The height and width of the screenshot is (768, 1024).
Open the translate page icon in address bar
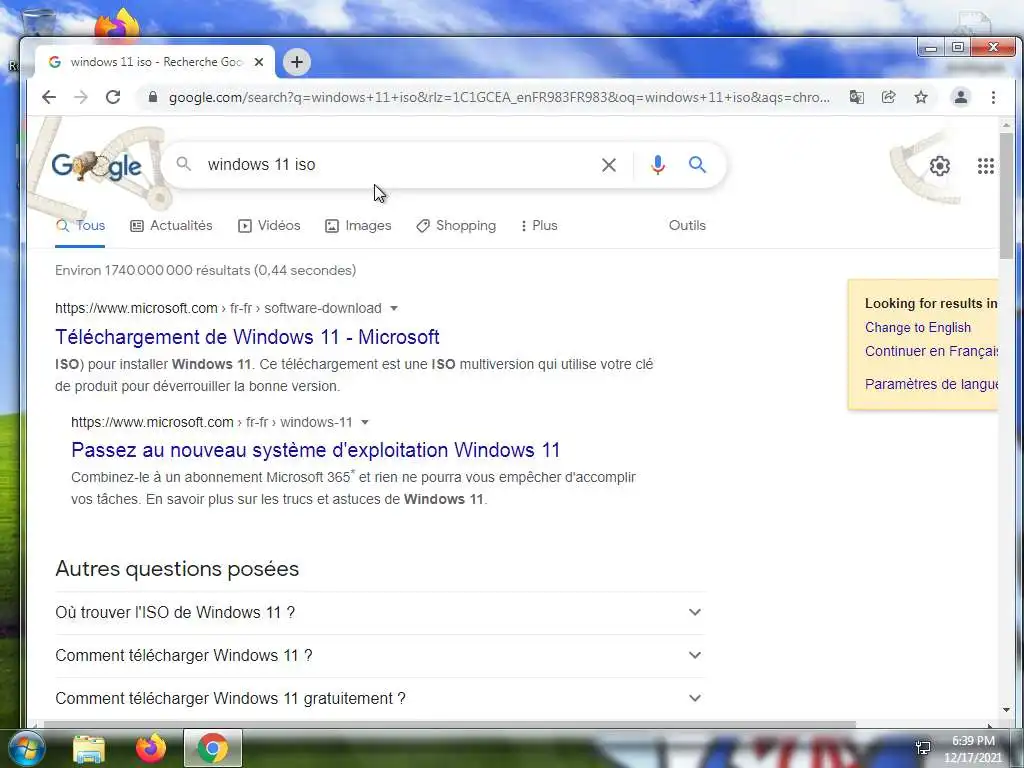pyautogui.click(x=856, y=97)
